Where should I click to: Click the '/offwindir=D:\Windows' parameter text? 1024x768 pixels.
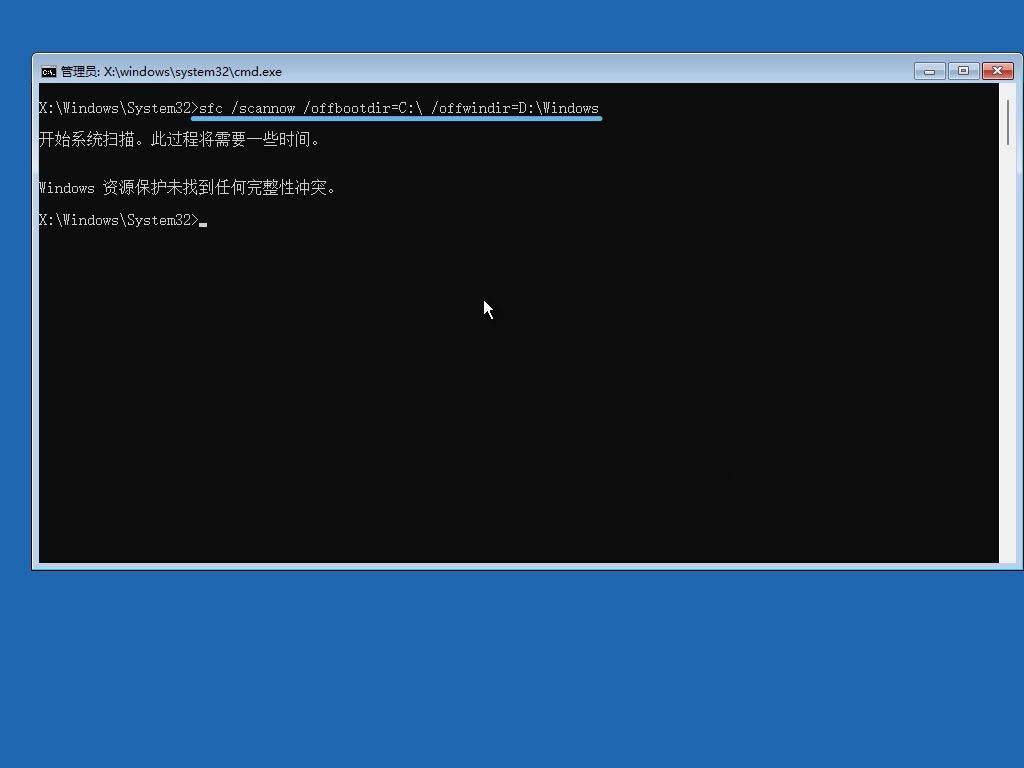515,108
